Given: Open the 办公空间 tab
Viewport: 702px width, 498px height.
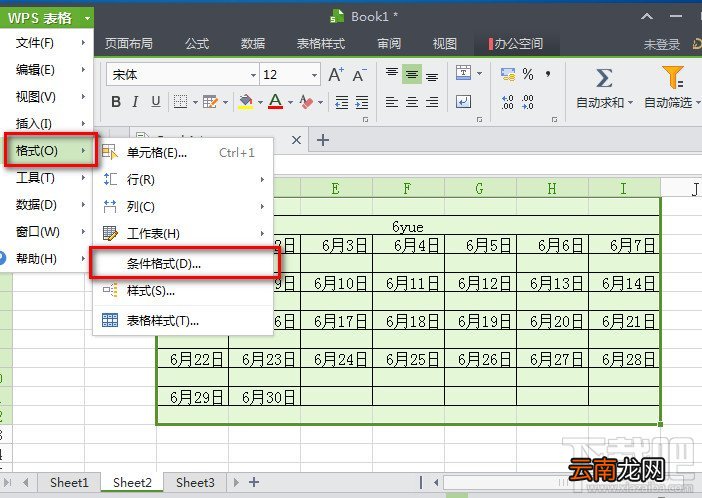Looking at the screenshot, I should pyautogui.click(x=516, y=44).
